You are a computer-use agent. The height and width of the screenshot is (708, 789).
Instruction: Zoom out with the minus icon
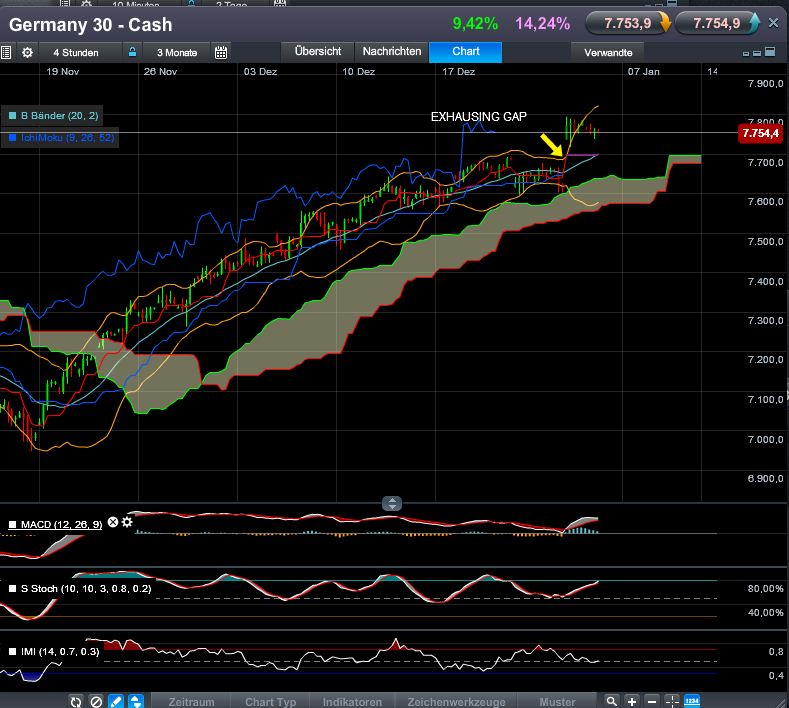coord(652,701)
